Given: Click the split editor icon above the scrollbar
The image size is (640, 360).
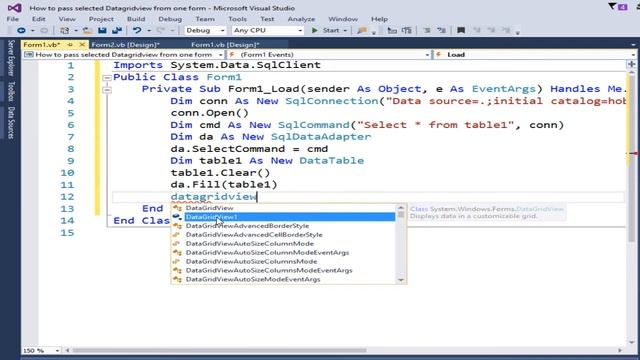Looking at the screenshot, I should (631, 64).
